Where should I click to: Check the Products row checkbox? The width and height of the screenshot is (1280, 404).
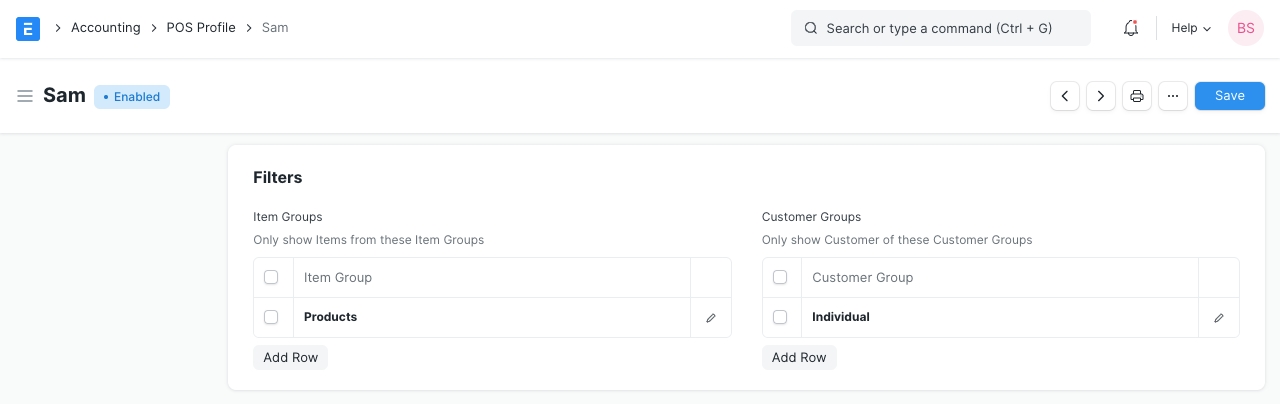click(x=271, y=317)
